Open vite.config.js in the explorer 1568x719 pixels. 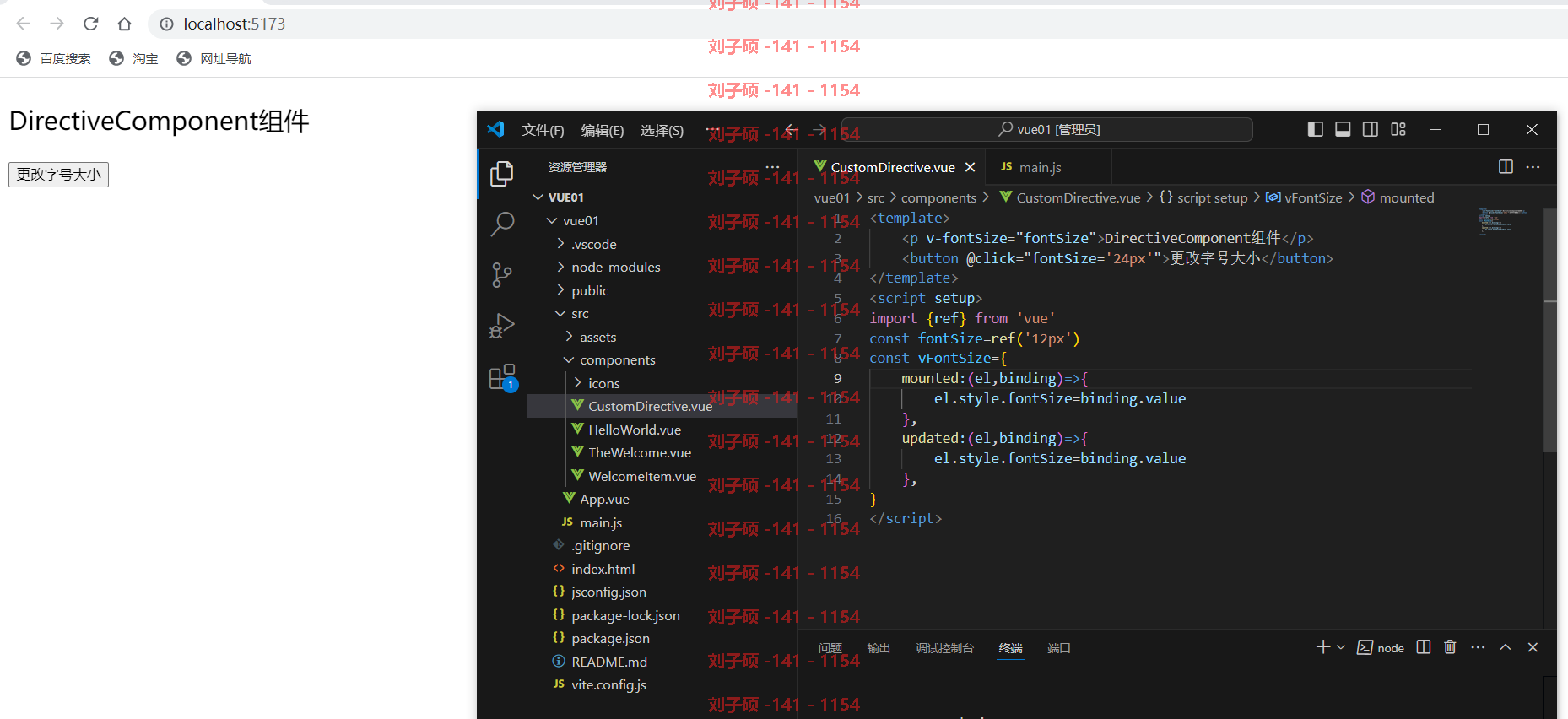click(608, 684)
